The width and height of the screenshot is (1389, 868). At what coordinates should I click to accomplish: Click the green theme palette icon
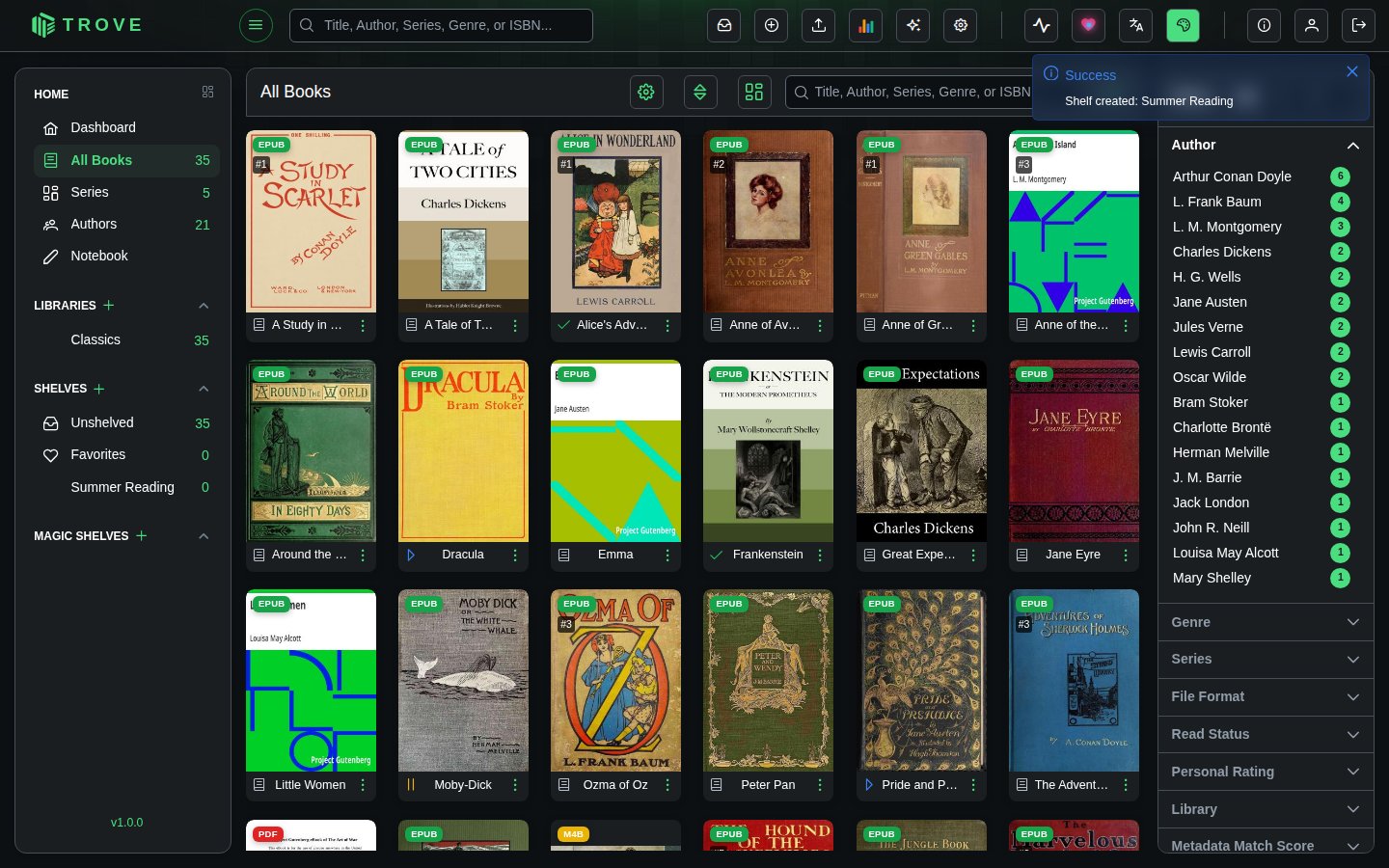[x=1184, y=25]
